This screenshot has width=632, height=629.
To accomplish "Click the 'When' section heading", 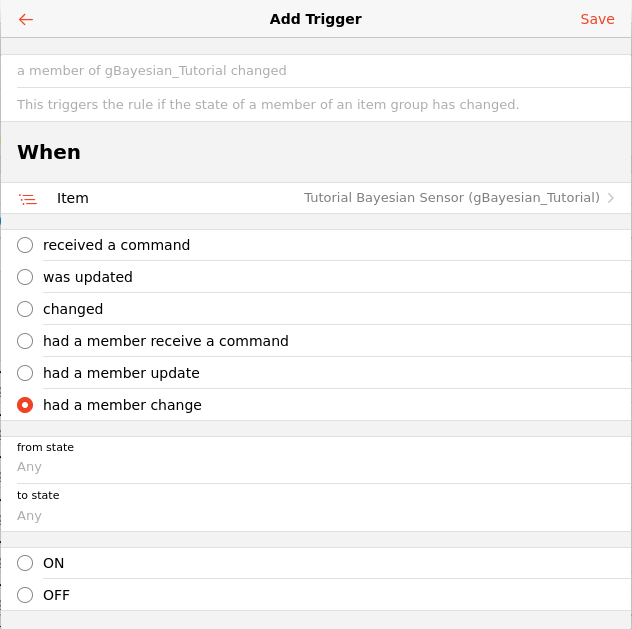I will point(49,152).
